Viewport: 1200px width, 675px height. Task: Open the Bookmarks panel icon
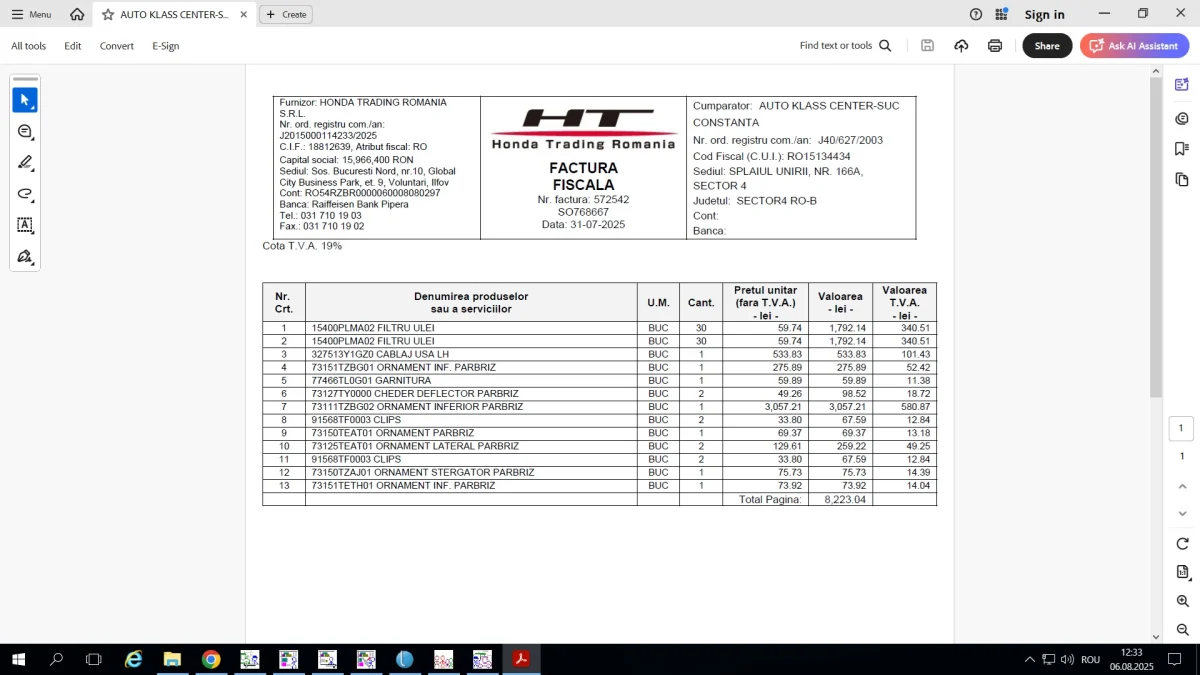coord(1182,149)
